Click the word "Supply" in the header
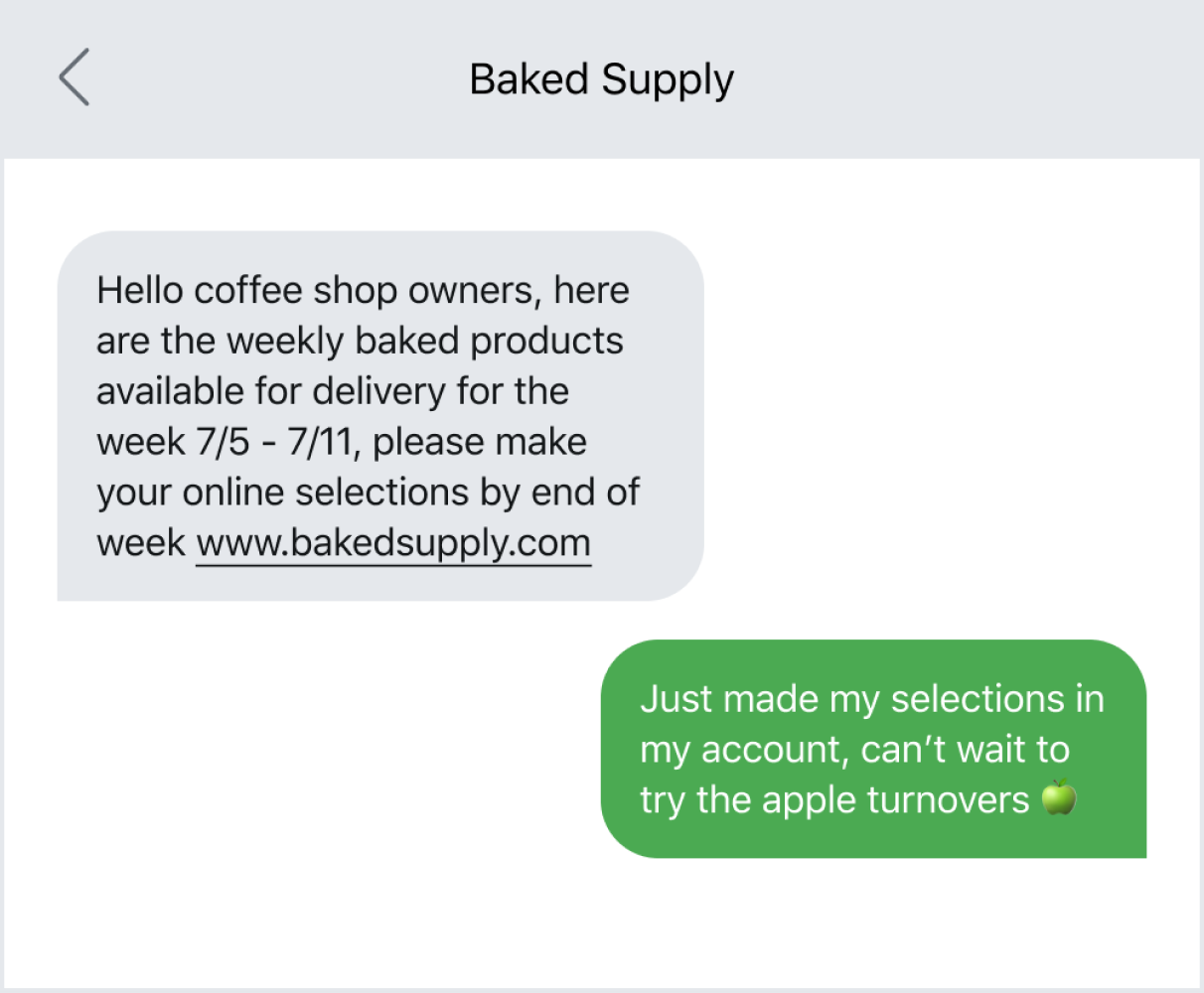The image size is (1204, 993). 668,79
